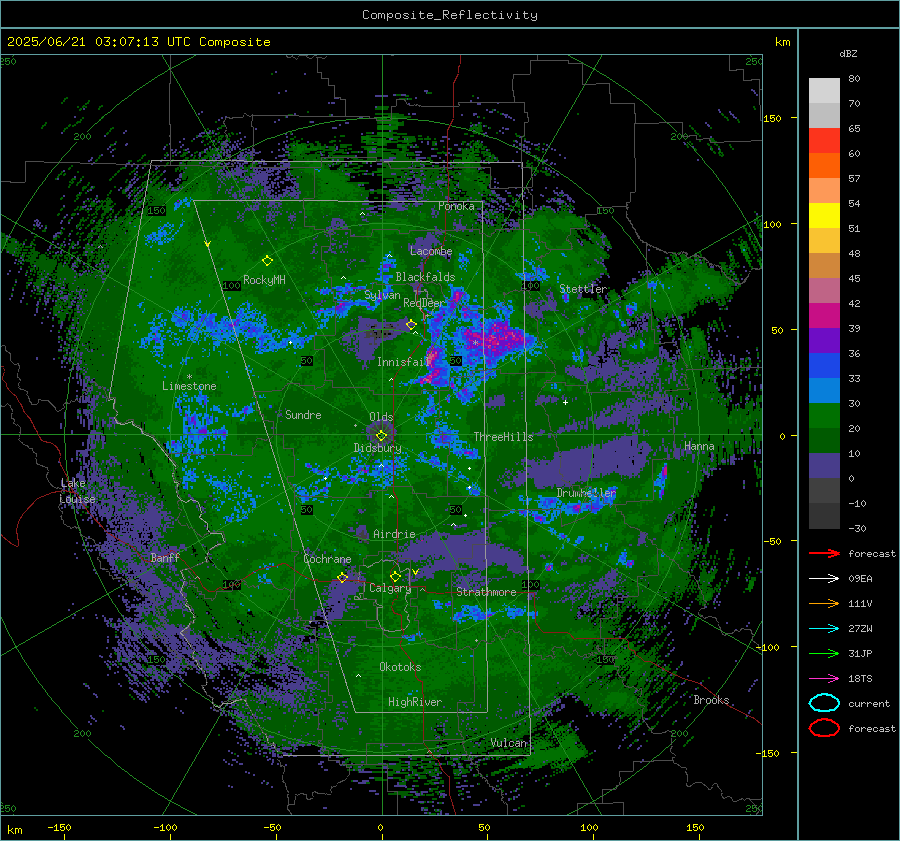The image size is (900, 841).
Task: Click the magenta 39-42 dBZ legend swatch
Action: click(824, 316)
